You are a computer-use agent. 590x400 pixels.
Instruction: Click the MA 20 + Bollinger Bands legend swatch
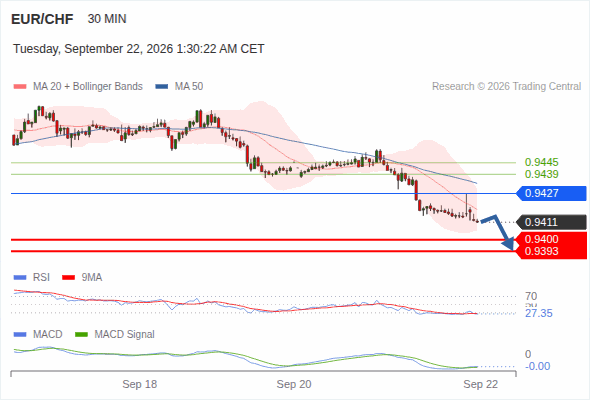click(x=20, y=87)
